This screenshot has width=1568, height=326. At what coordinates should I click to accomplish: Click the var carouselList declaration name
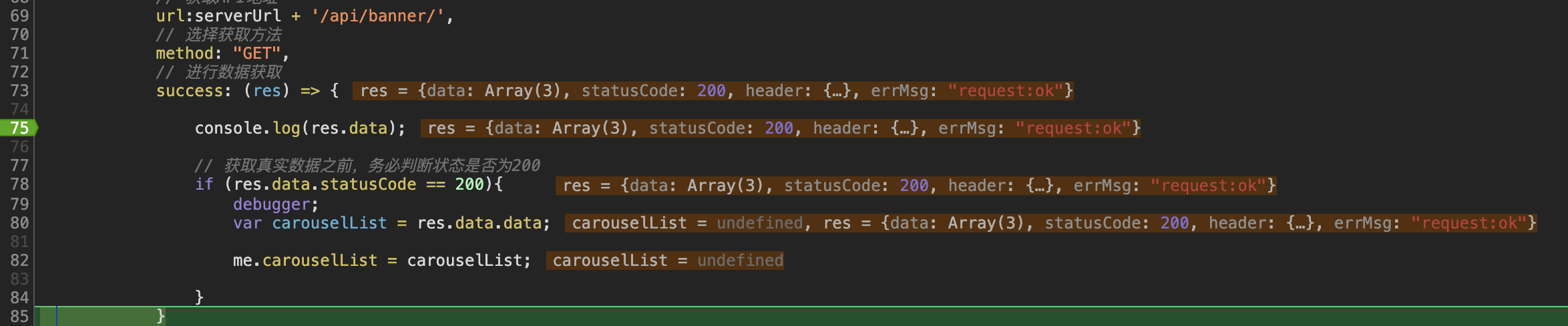(x=329, y=222)
